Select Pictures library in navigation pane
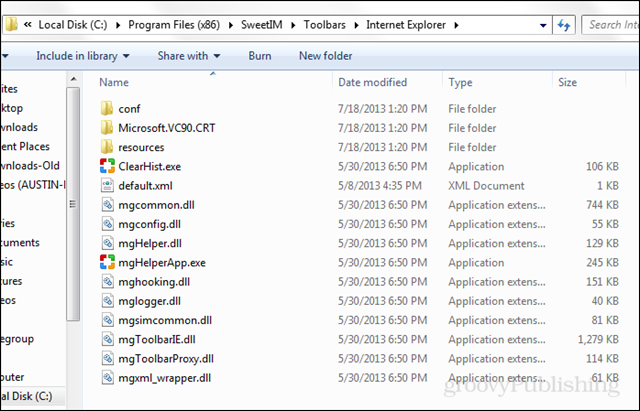 (11, 281)
